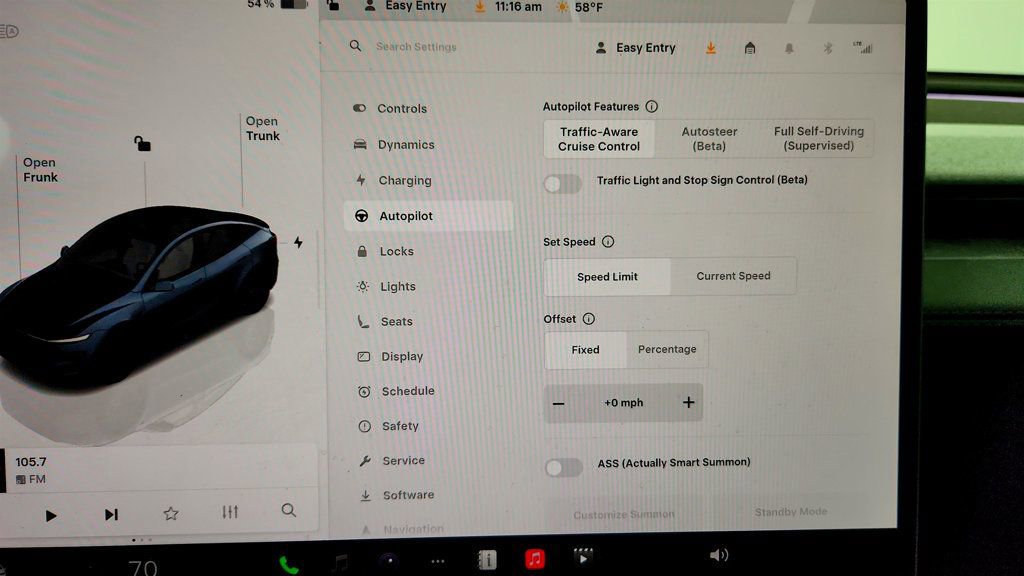Open the Service settings menu
This screenshot has width=1024, height=576.
[x=392, y=460]
